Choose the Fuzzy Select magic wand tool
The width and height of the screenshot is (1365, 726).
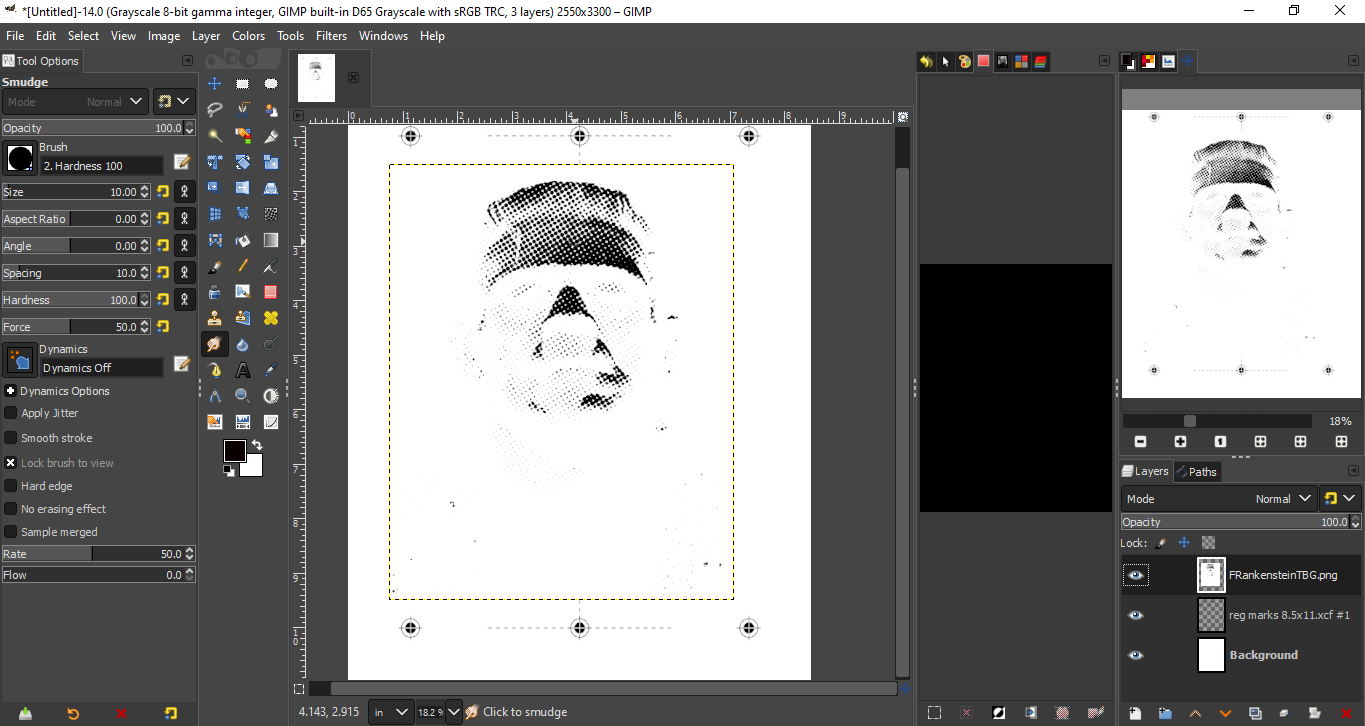point(214,135)
